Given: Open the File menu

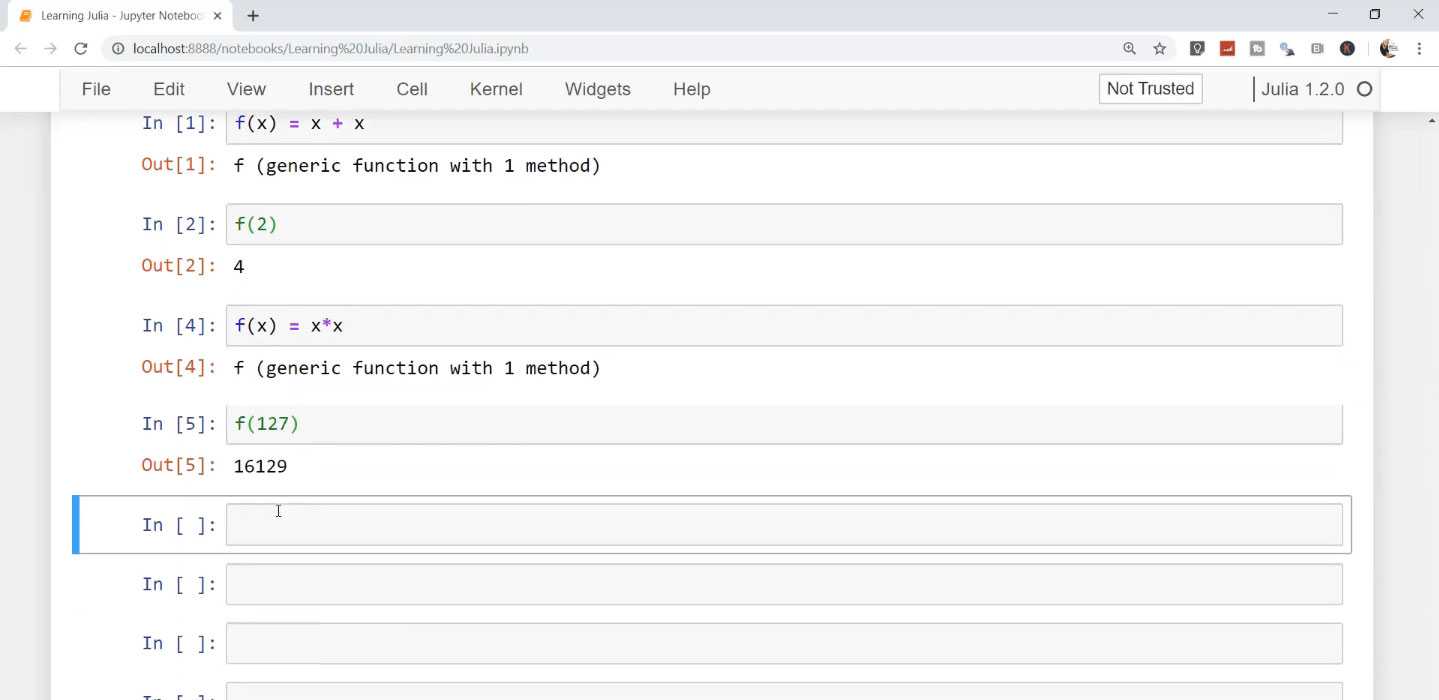Looking at the screenshot, I should click(x=96, y=89).
